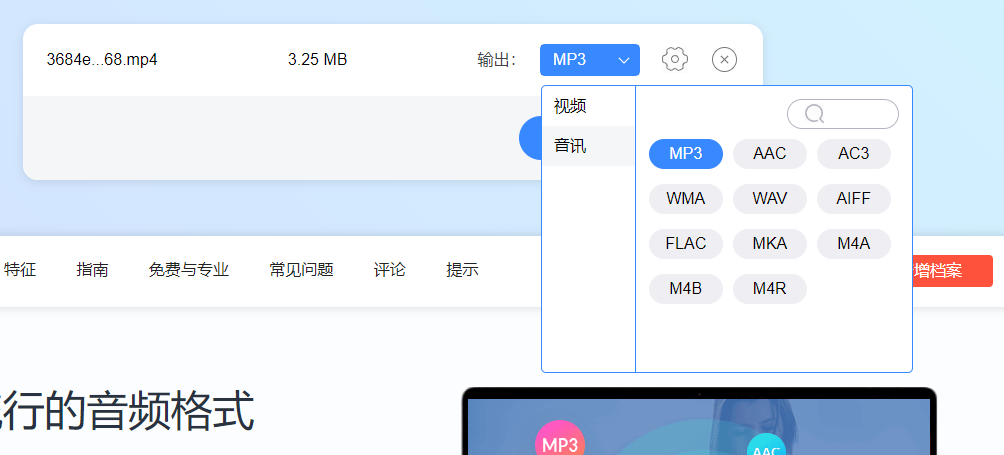Remove the 3684e...68.mp4 file
Image resolution: width=1004 pixels, height=455 pixels.
click(724, 60)
